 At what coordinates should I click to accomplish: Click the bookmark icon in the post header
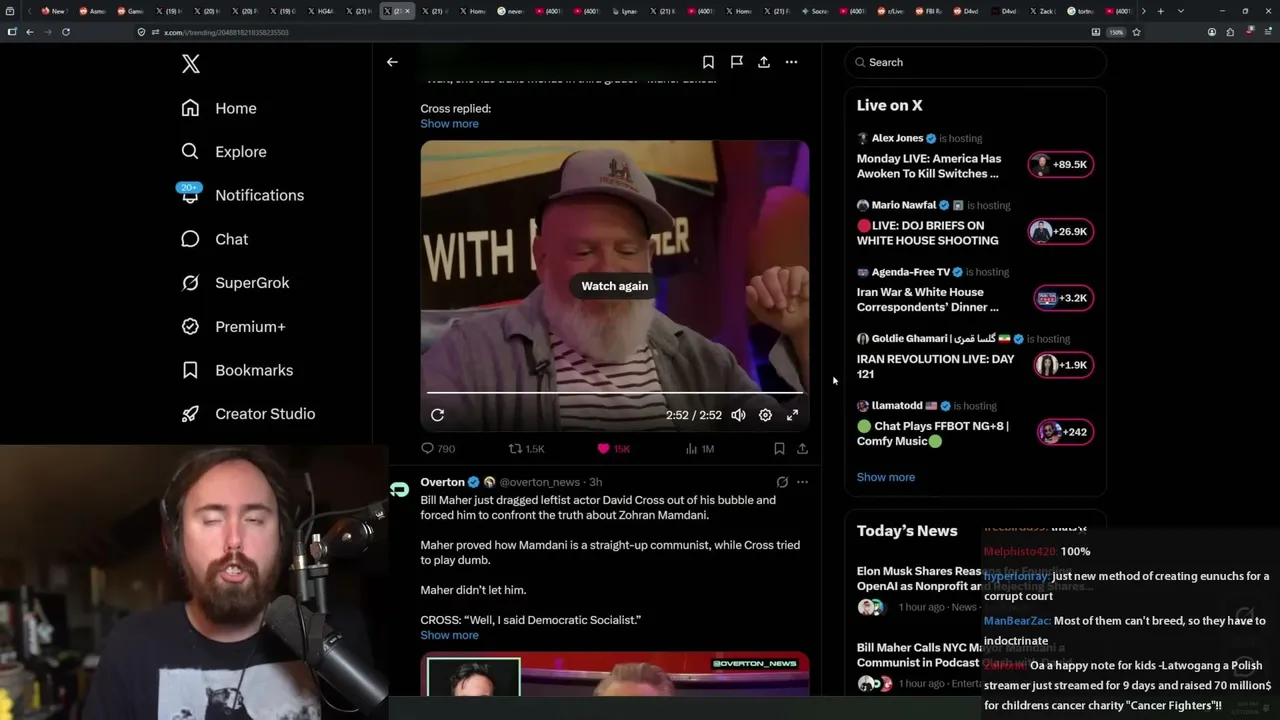click(x=708, y=62)
